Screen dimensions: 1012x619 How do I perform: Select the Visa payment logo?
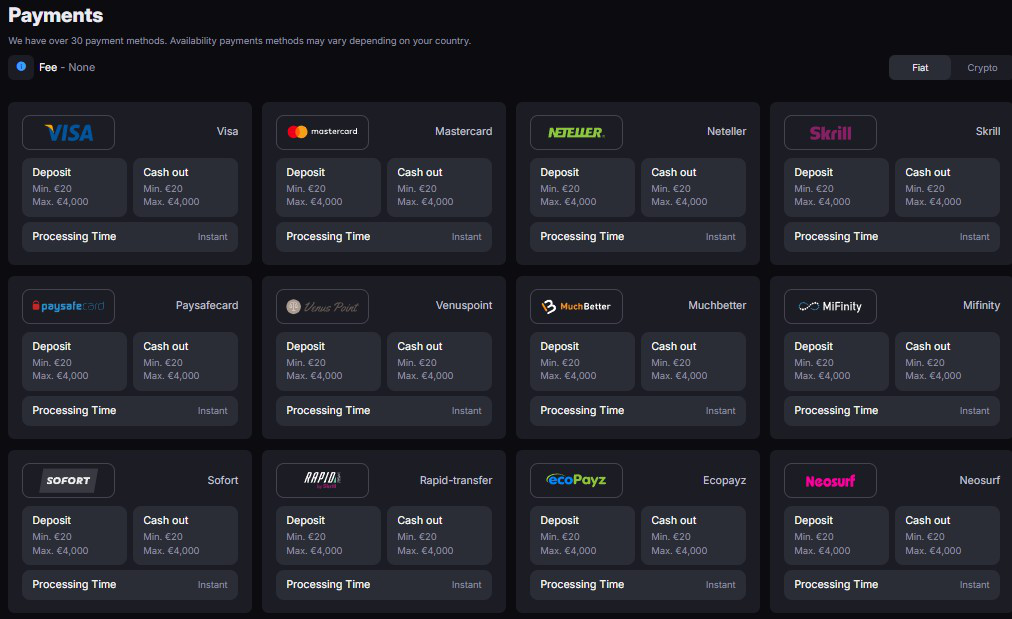pyautogui.click(x=68, y=131)
